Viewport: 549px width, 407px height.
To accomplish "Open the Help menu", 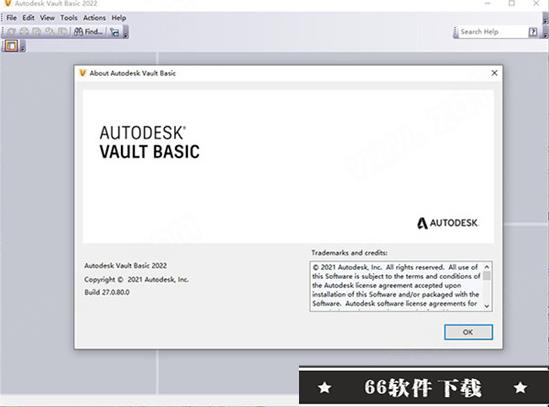I will coord(119,18).
